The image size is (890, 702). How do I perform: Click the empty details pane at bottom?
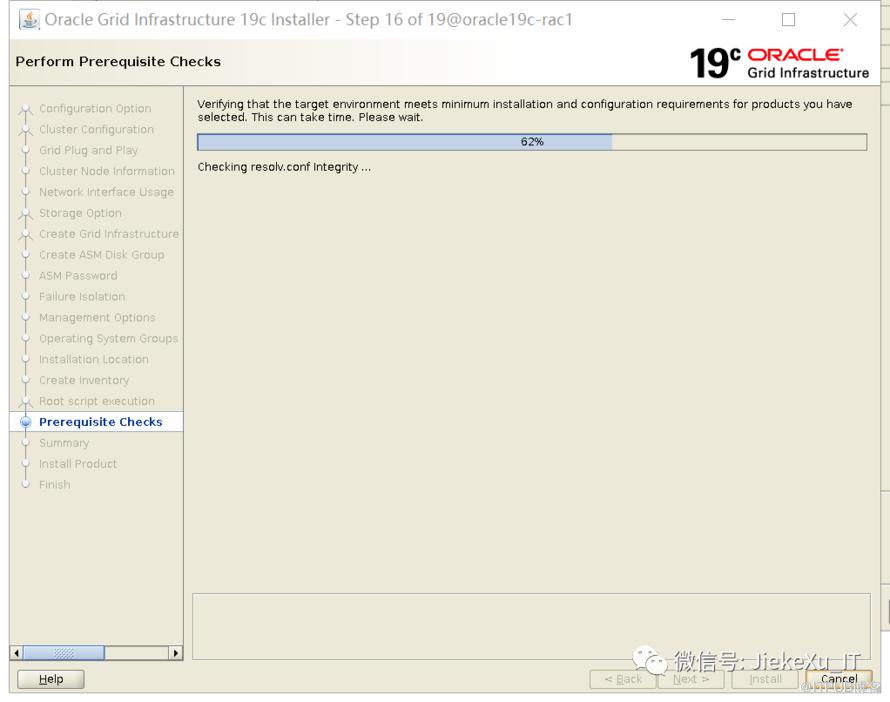(x=531, y=627)
